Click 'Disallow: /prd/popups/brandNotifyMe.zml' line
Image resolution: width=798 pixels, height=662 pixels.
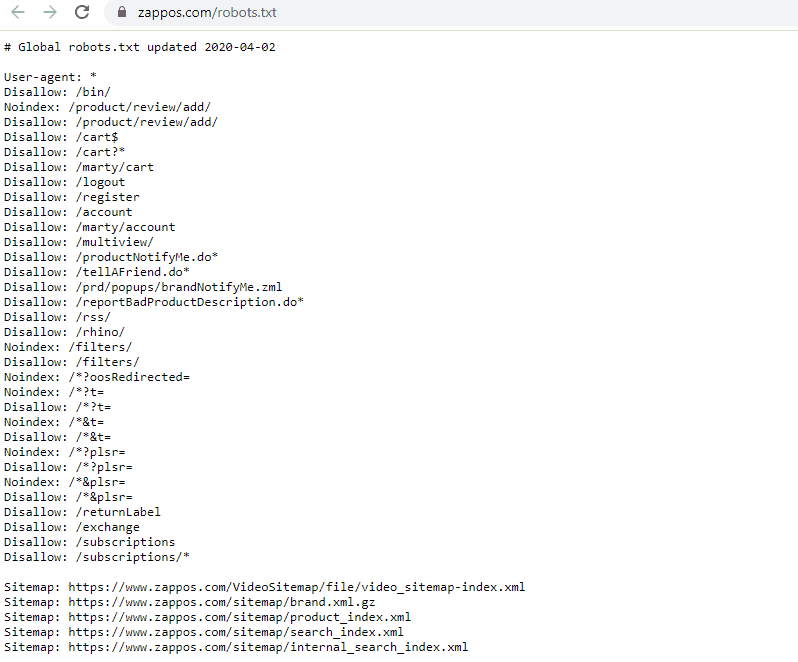pyautogui.click(x=143, y=287)
